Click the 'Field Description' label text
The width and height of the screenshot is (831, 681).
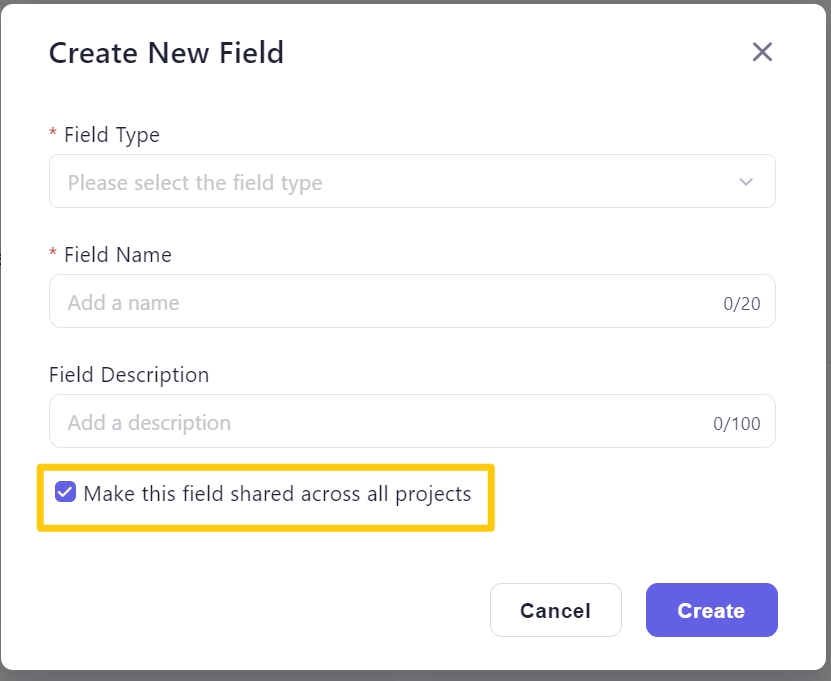[x=129, y=375]
